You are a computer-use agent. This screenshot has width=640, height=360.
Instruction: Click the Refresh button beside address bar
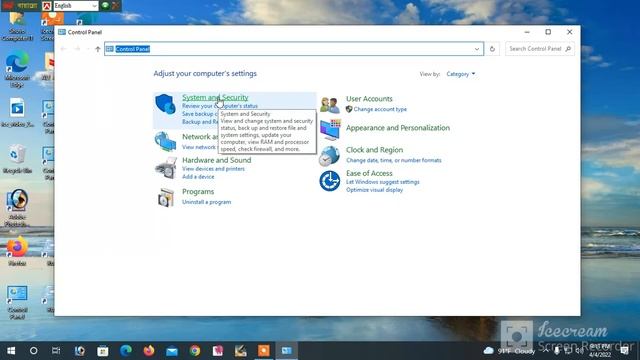coord(492,49)
